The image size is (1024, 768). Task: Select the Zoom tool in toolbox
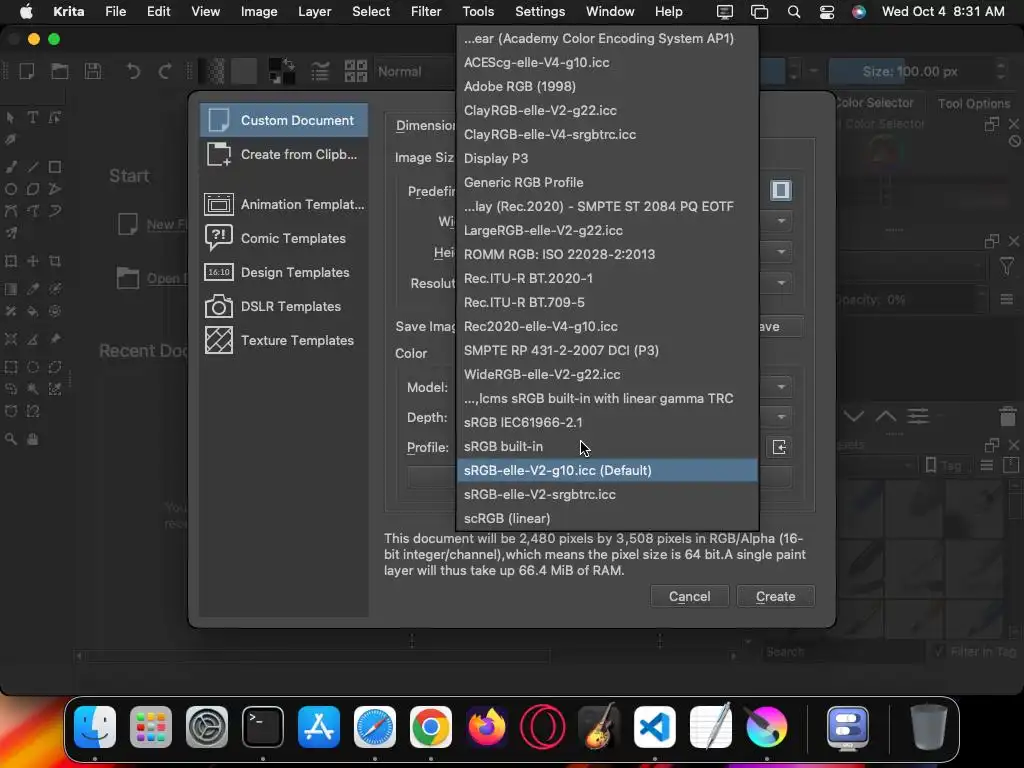coord(10,439)
